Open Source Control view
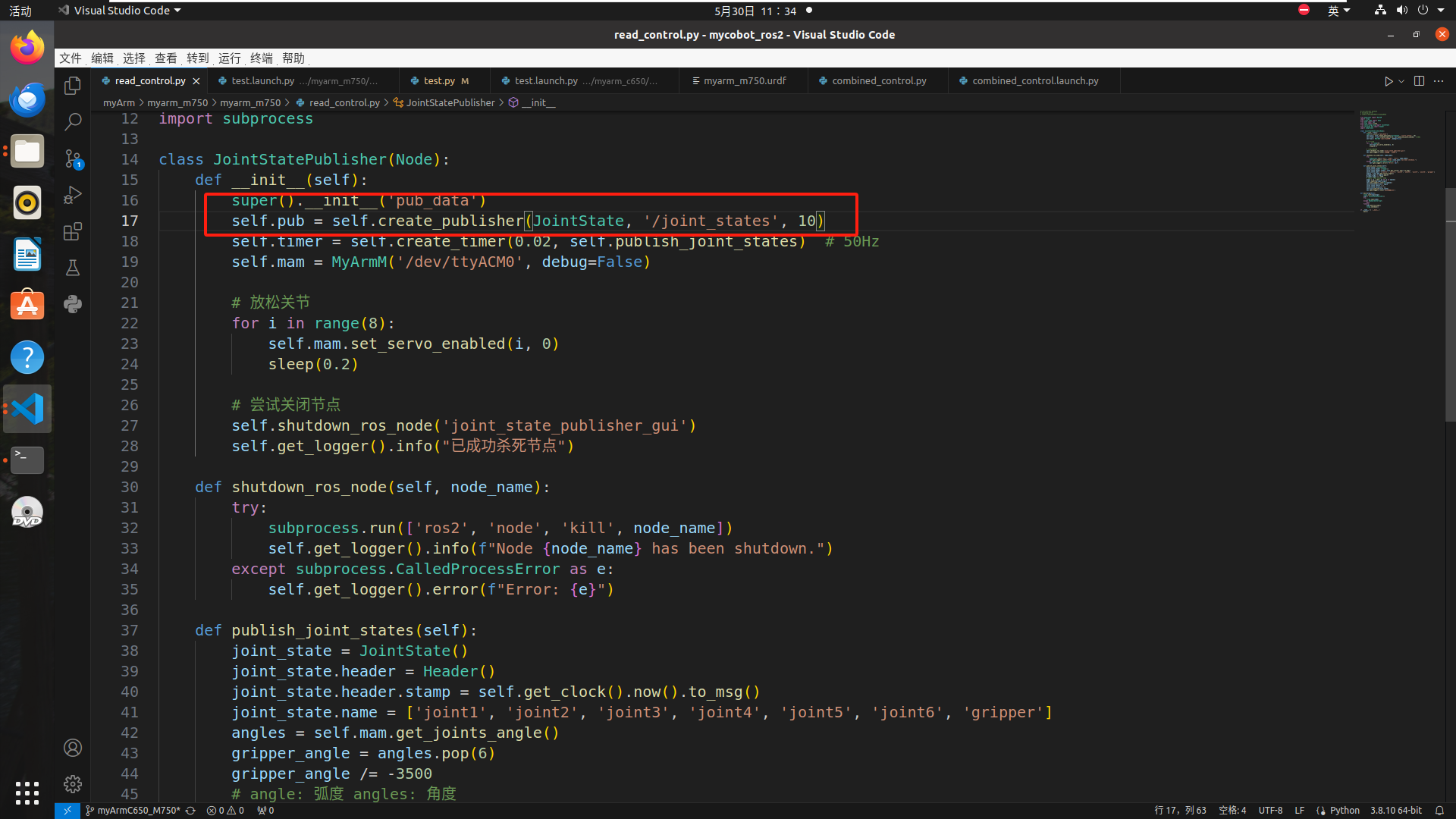The image size is (1456, 819). 73,158
